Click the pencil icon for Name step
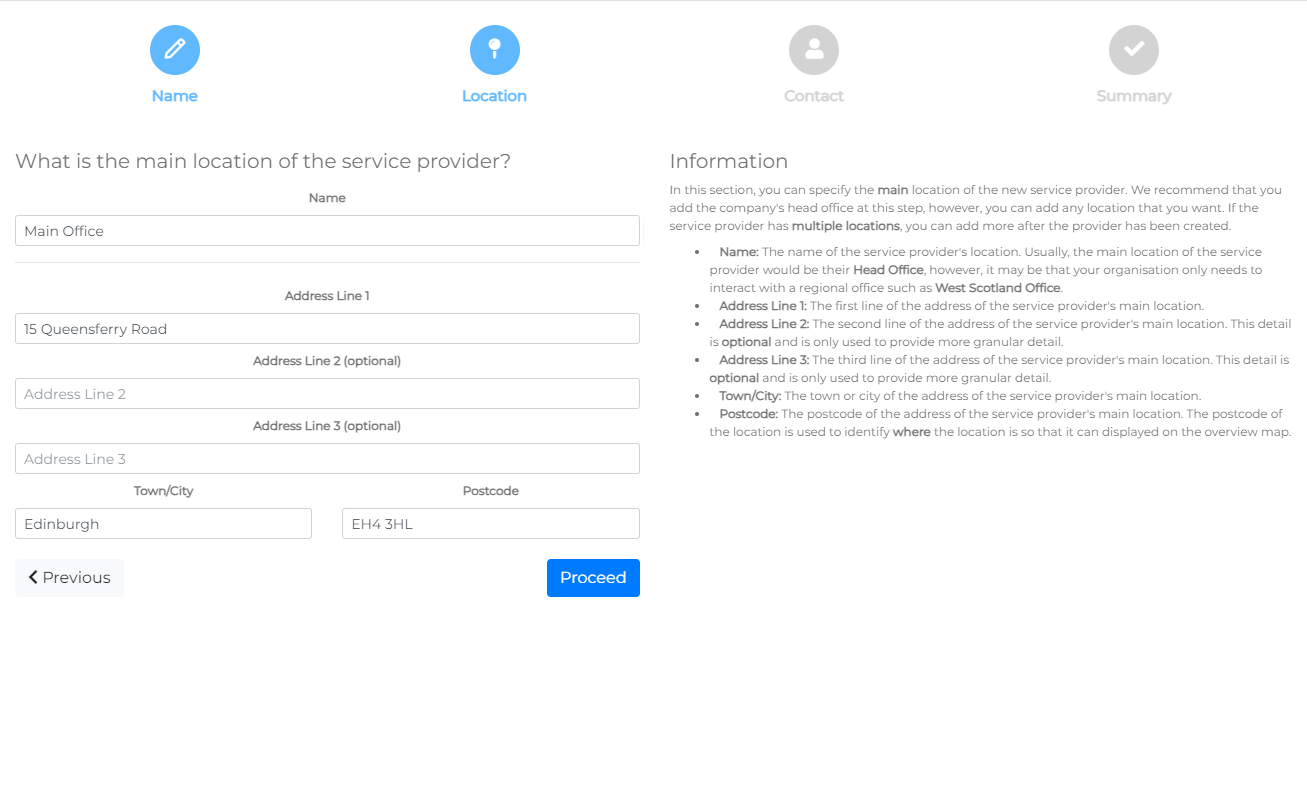The width and height of the screenshot is (1307, 806). [175, 50]
